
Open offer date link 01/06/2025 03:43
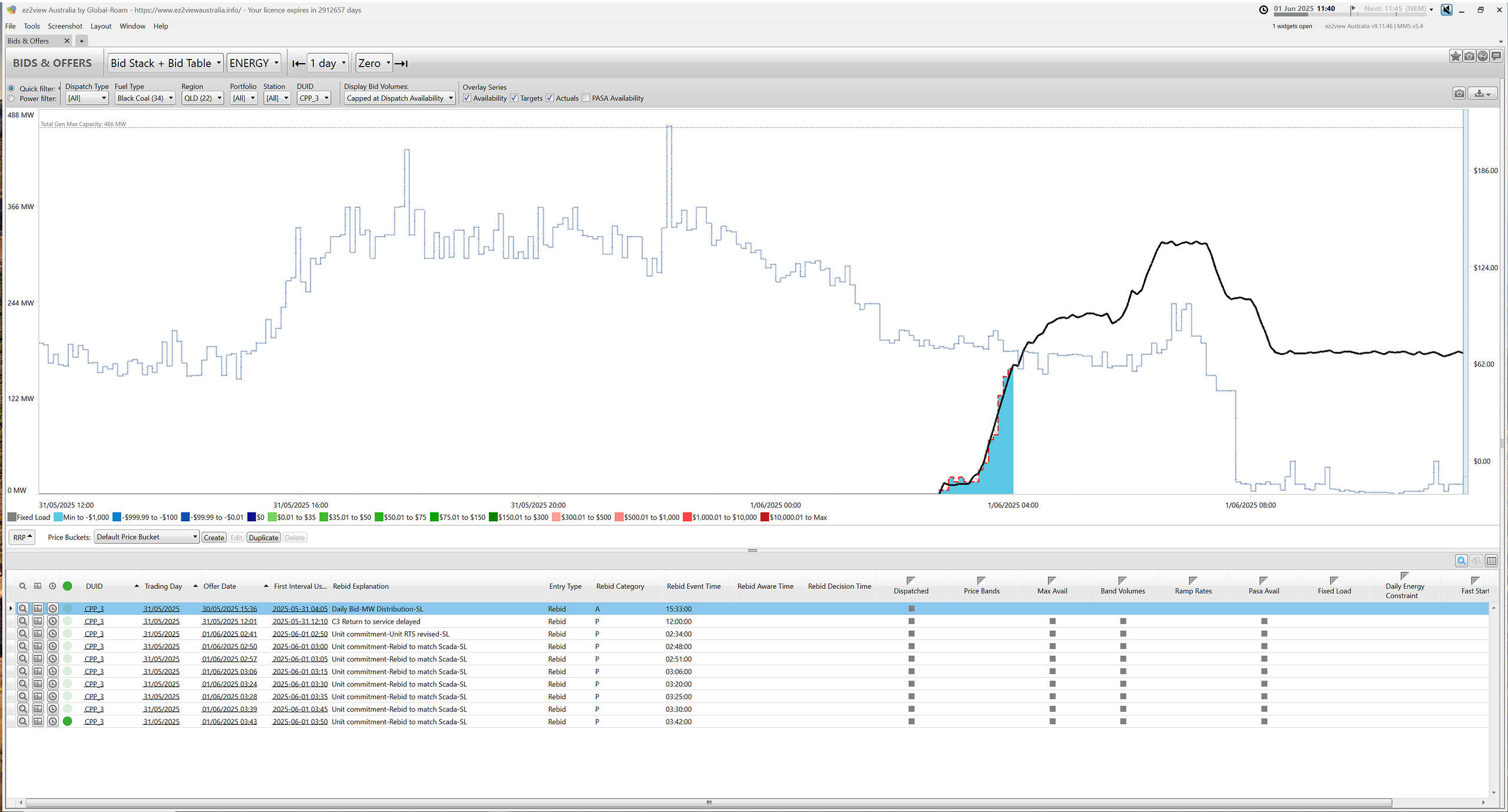pyautogui.click(x=230, y=722)
